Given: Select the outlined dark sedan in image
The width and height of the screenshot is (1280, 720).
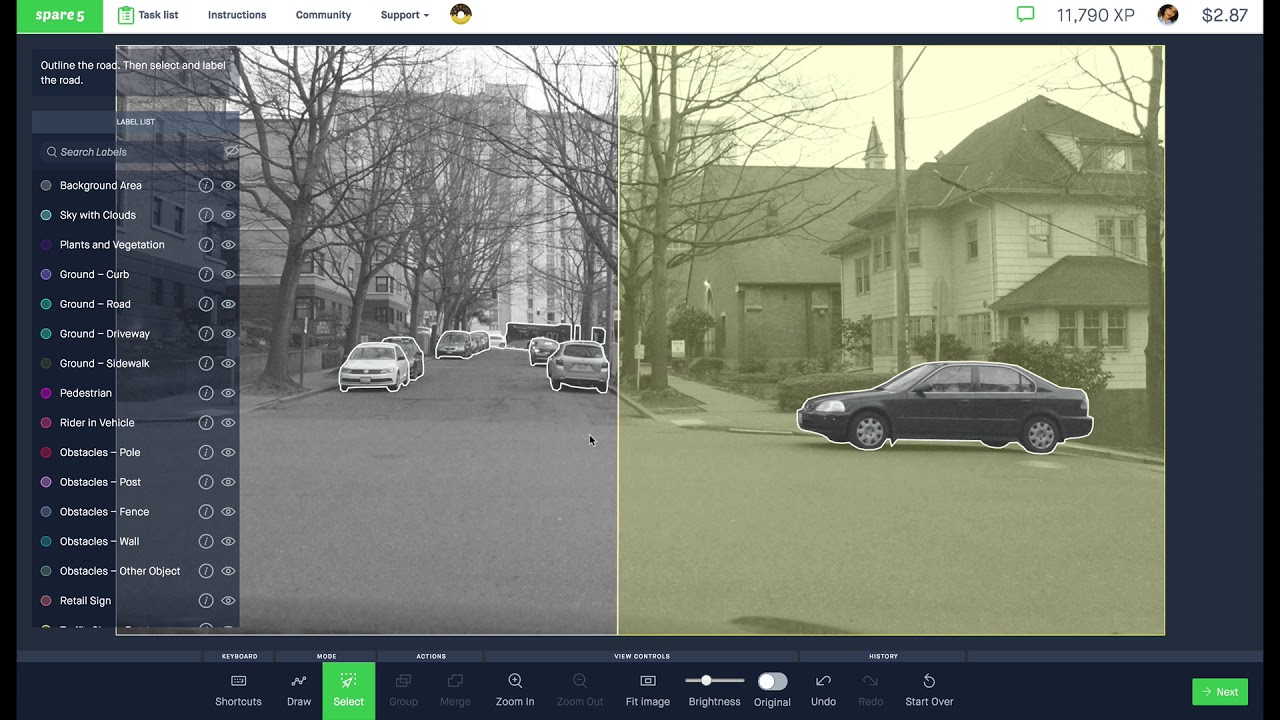Looking at the screenshot, I should (x=945, y=408).
